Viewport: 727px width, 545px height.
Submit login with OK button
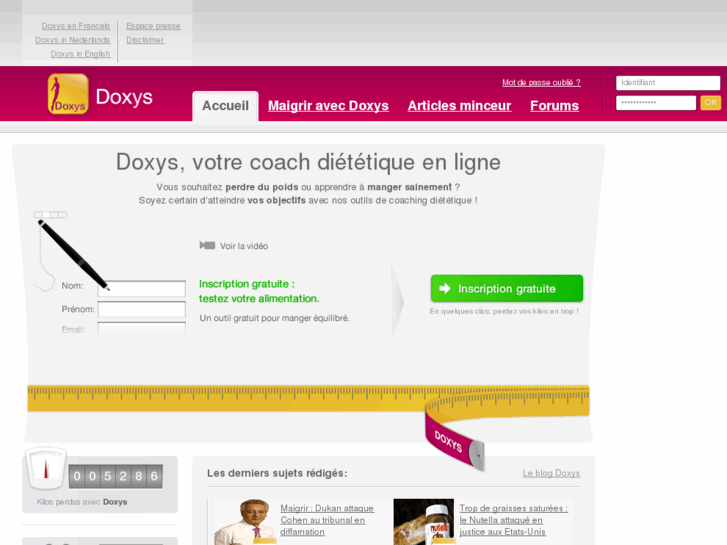click(710, 103)
